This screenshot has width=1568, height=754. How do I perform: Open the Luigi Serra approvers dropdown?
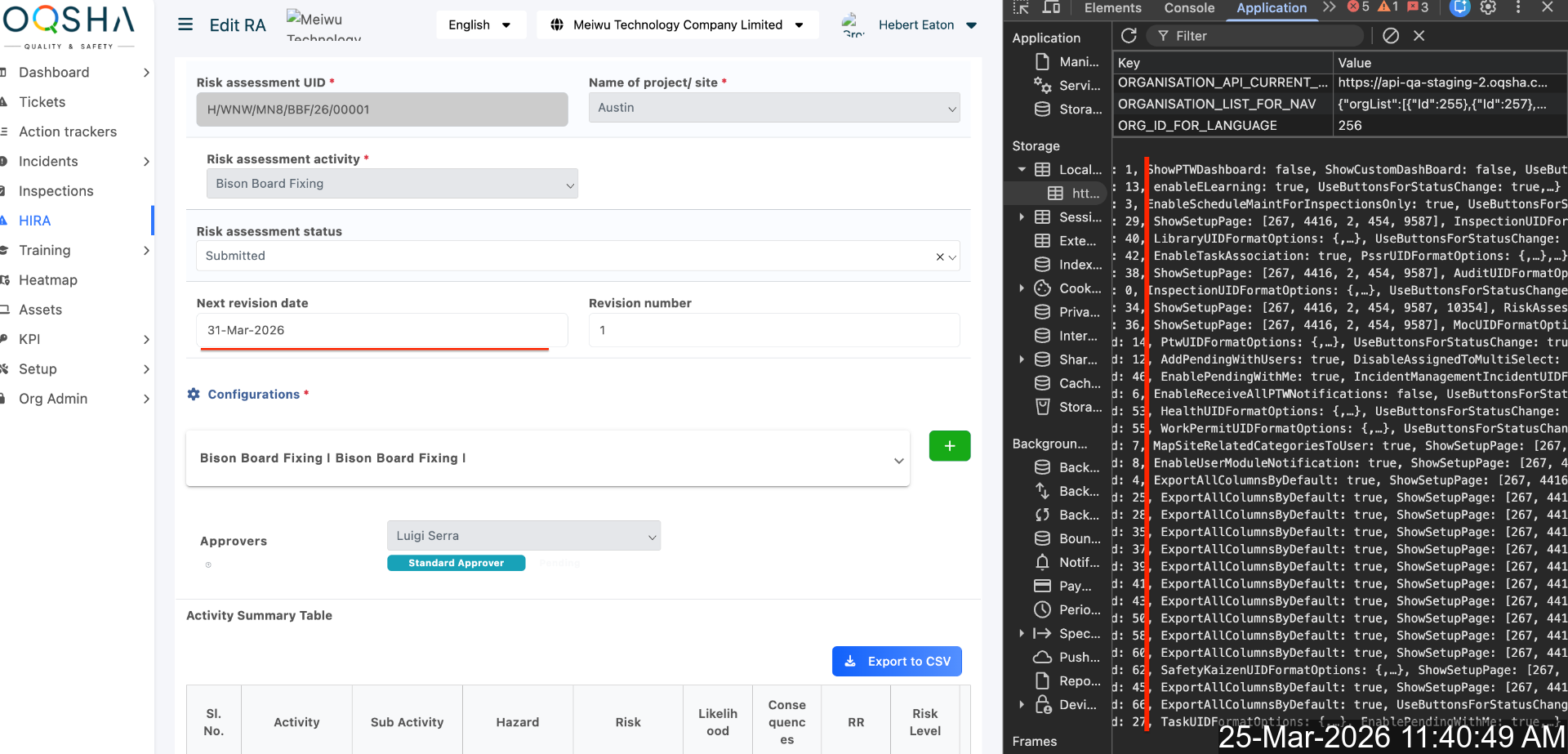(523, 536)
